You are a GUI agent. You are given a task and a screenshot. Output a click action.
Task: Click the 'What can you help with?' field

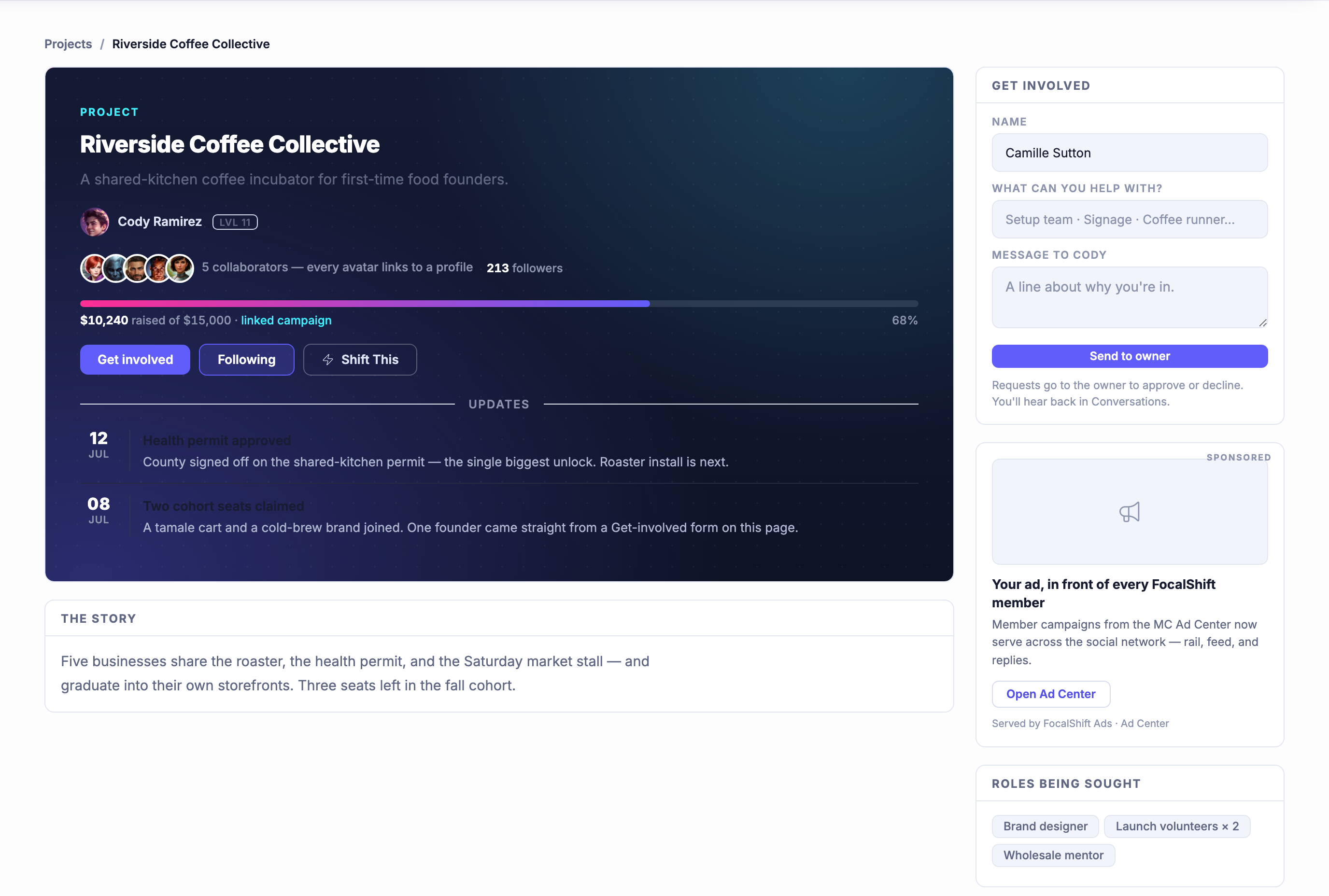(x=1129, y=220)
